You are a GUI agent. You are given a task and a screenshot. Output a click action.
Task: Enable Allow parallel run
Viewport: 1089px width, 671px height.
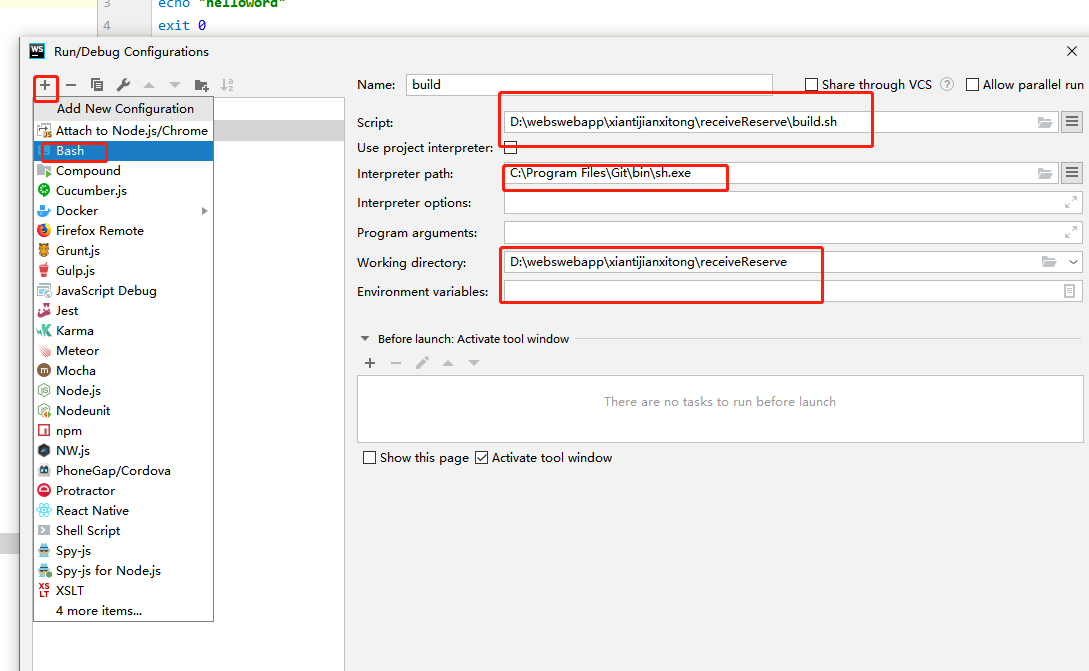pyautogui.click(x=971, y=84)
